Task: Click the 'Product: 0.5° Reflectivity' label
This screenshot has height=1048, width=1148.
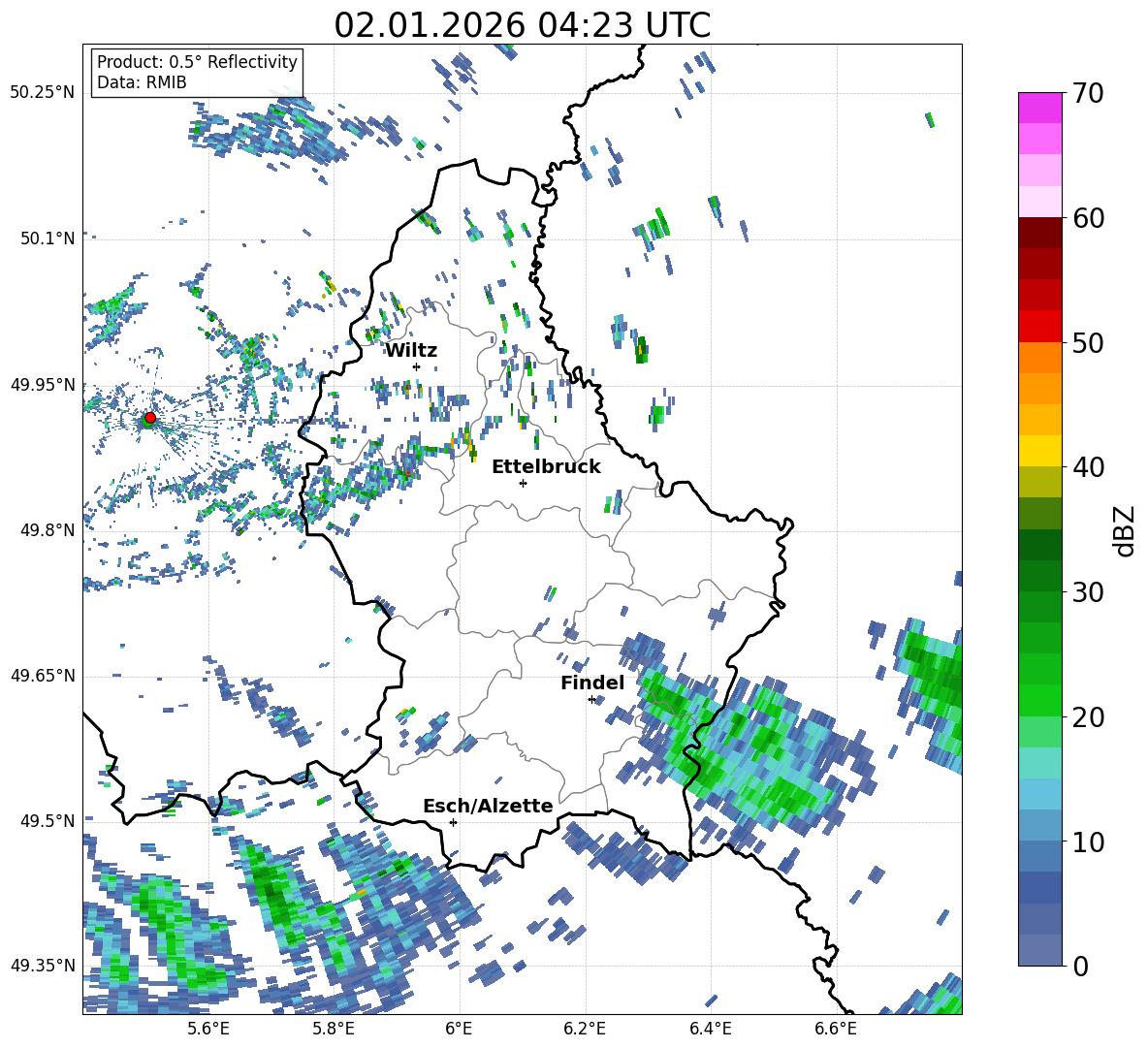Action: [197, 61]
